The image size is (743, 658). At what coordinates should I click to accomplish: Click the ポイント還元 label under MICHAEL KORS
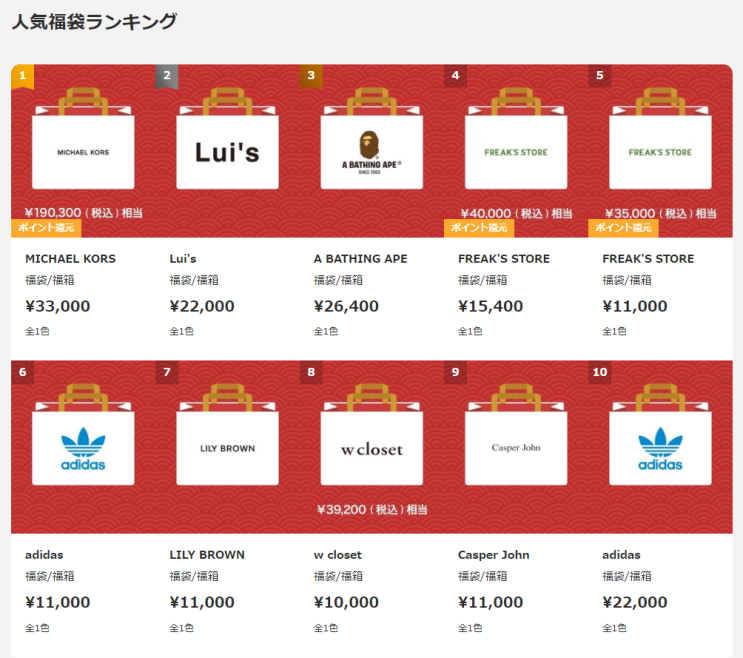46,228
